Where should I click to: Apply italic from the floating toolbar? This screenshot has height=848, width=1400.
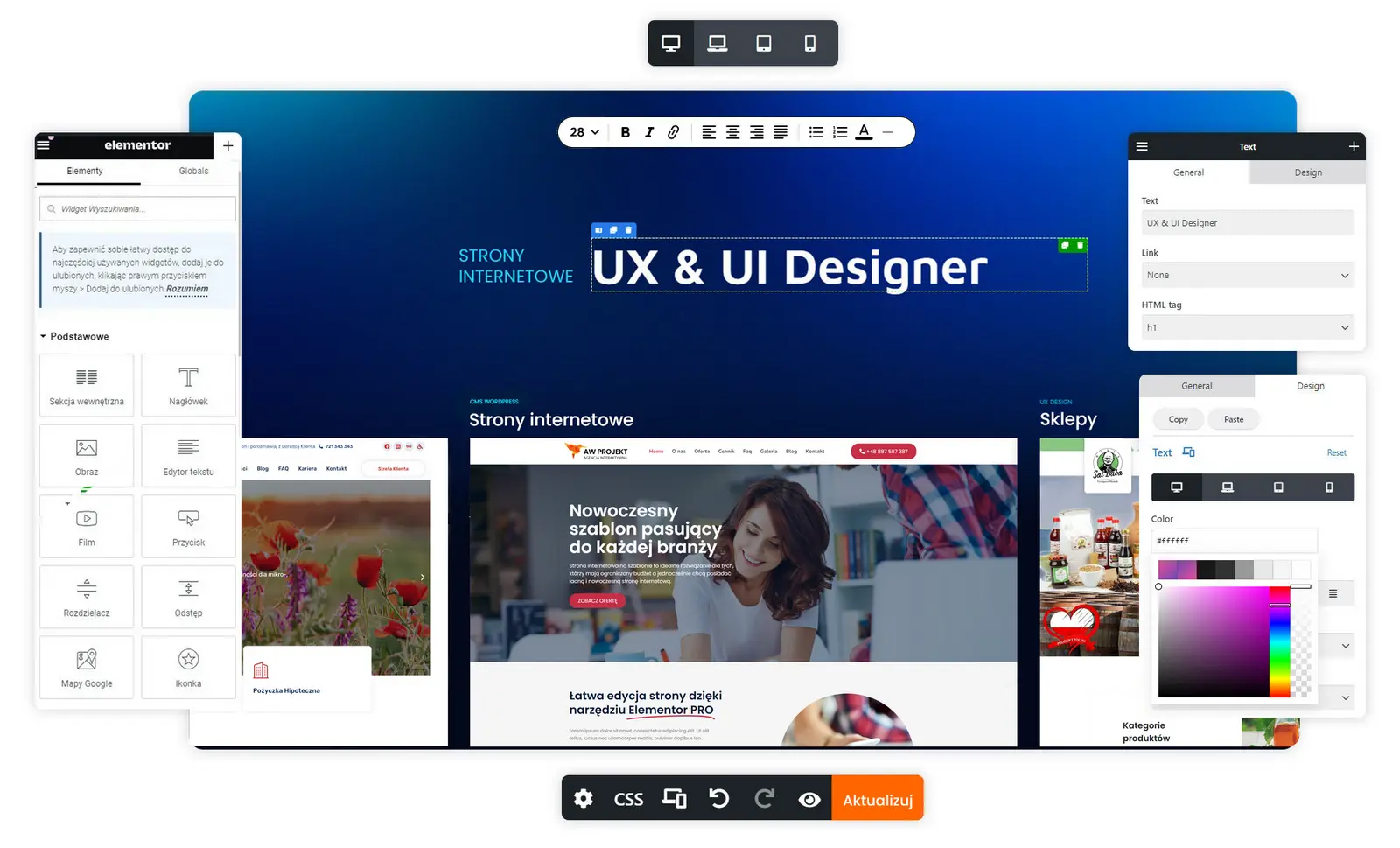[648, 132]
